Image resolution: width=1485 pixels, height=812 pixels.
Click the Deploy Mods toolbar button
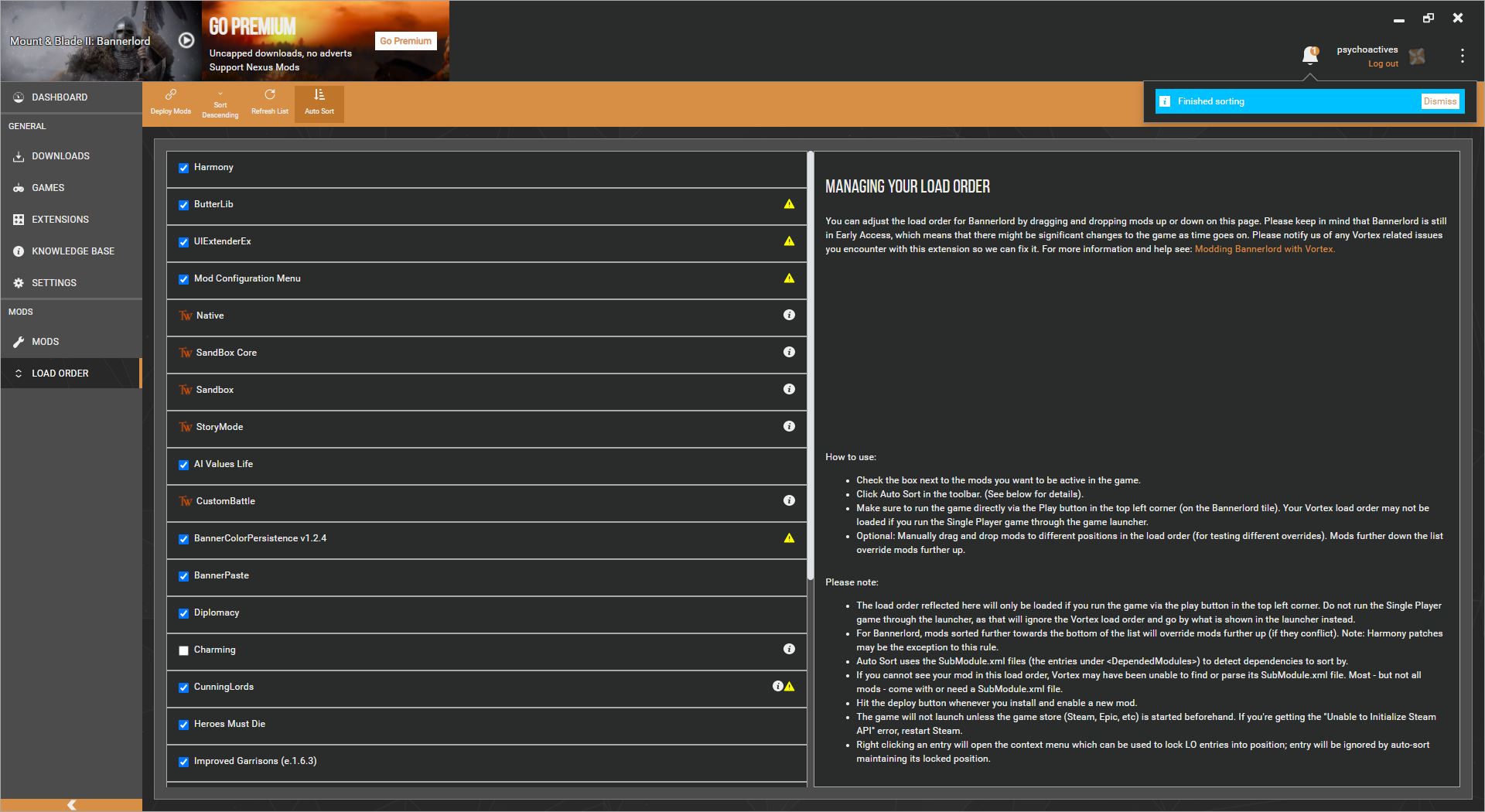(171, 102)
